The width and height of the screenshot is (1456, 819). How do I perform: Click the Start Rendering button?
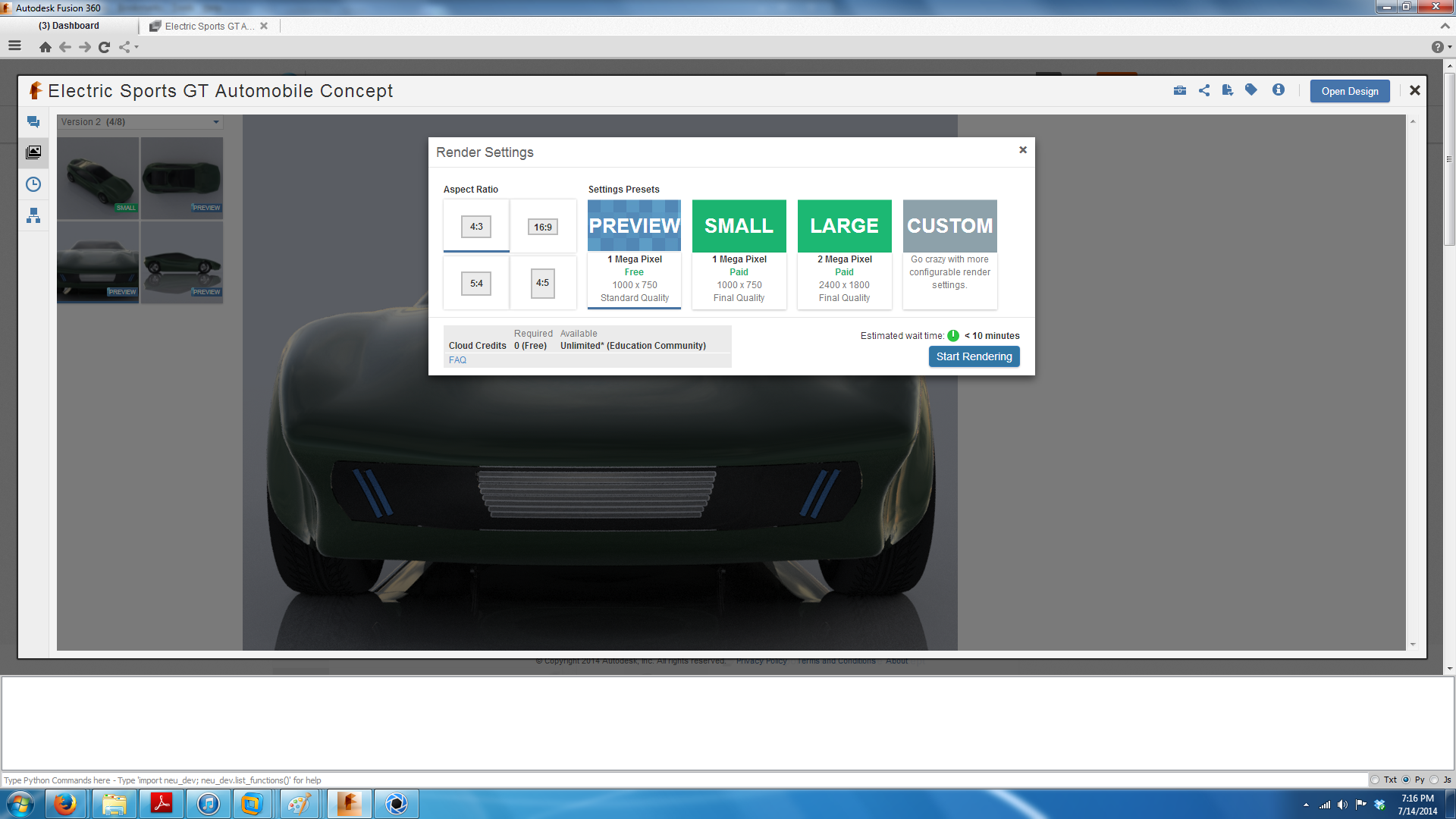974,356
